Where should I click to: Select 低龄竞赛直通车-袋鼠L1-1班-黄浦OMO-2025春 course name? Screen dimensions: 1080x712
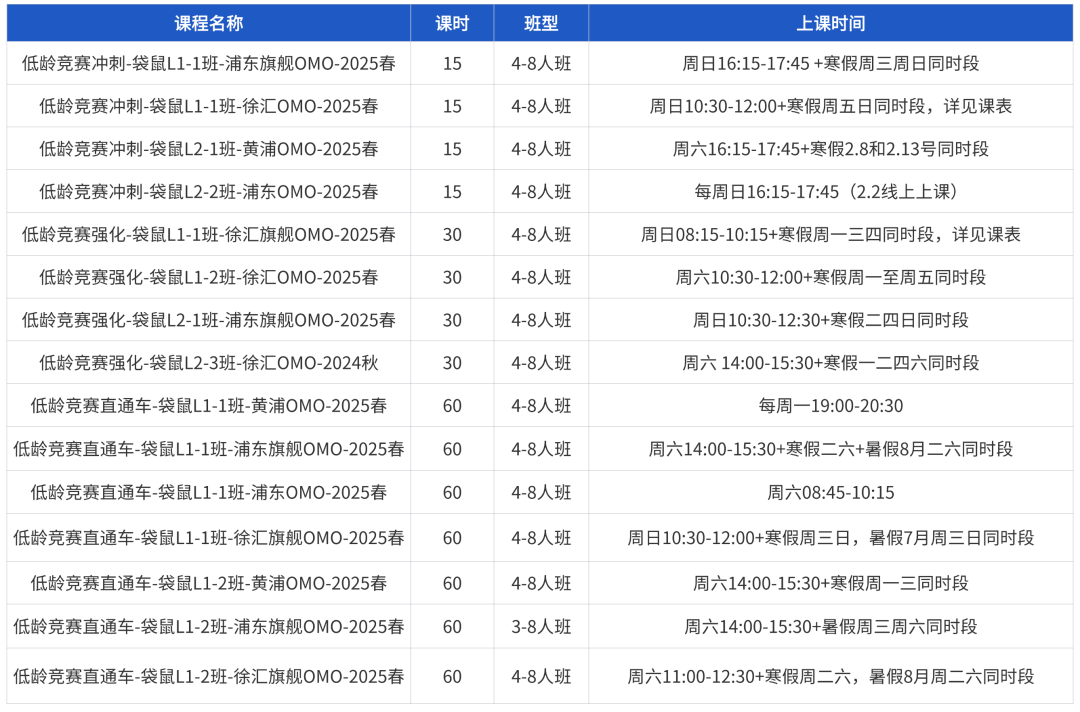209,406
